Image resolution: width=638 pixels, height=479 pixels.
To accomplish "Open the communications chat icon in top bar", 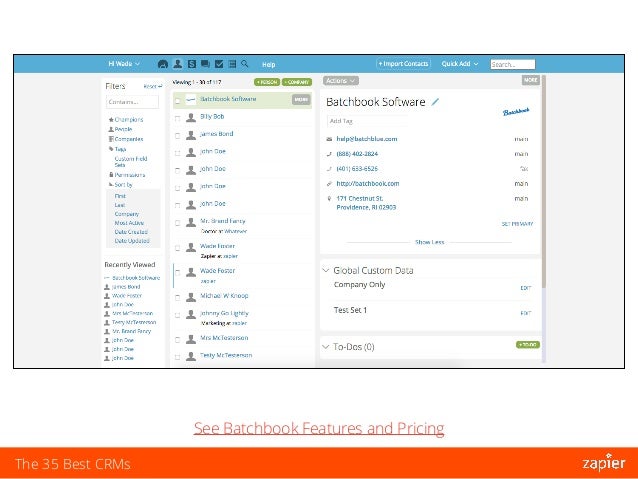I will coord(205,64).
